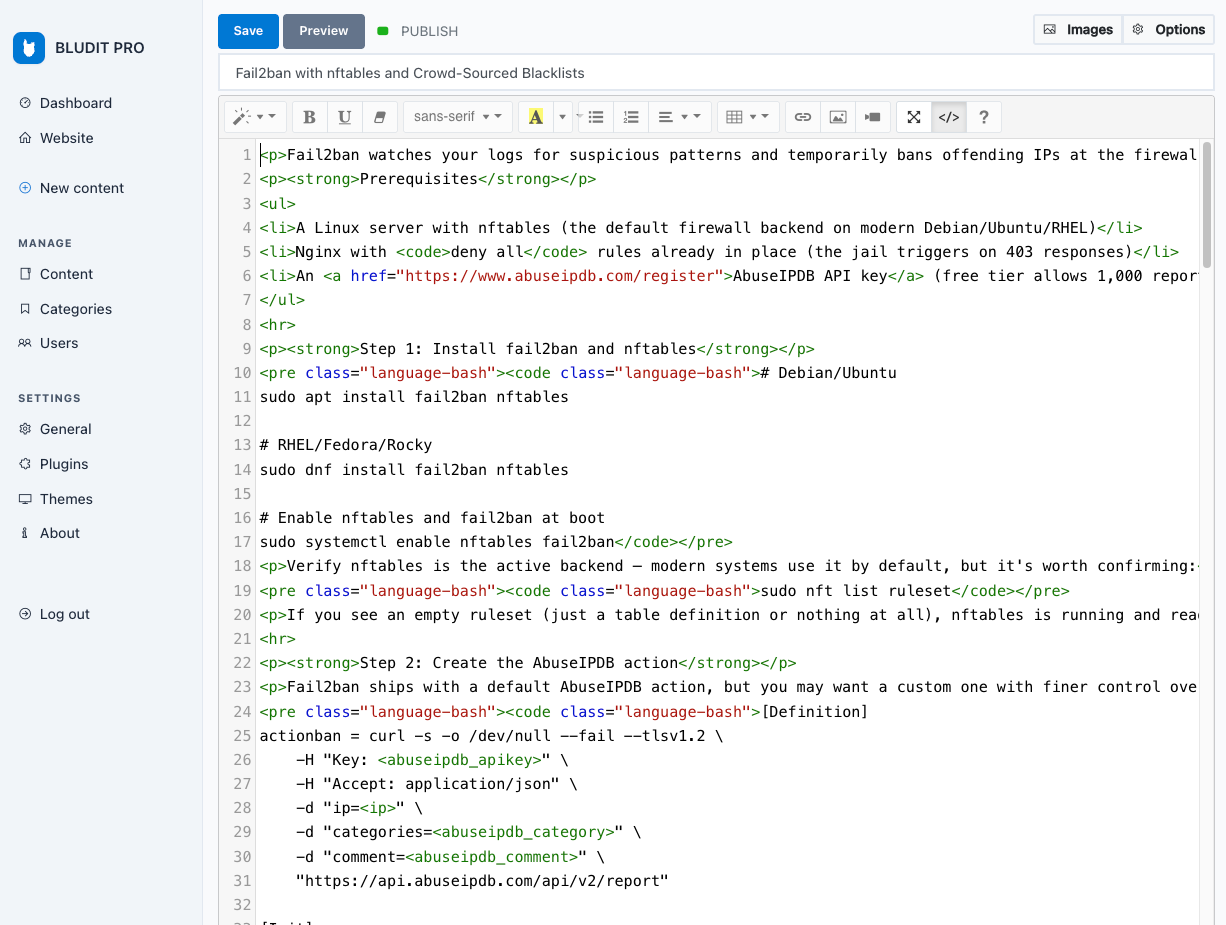Click line 11 'sudo apt install fail2ban nftables'
Viewport: 1226px width, 925px height.
point(414,397)
